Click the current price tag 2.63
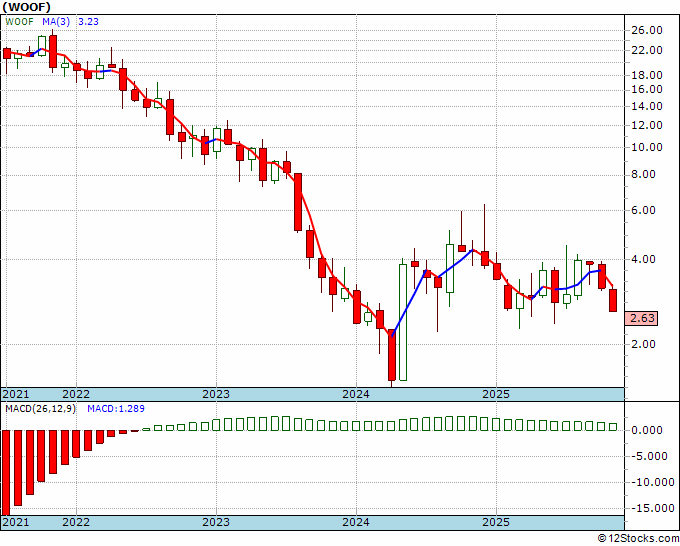 [642, 318]
